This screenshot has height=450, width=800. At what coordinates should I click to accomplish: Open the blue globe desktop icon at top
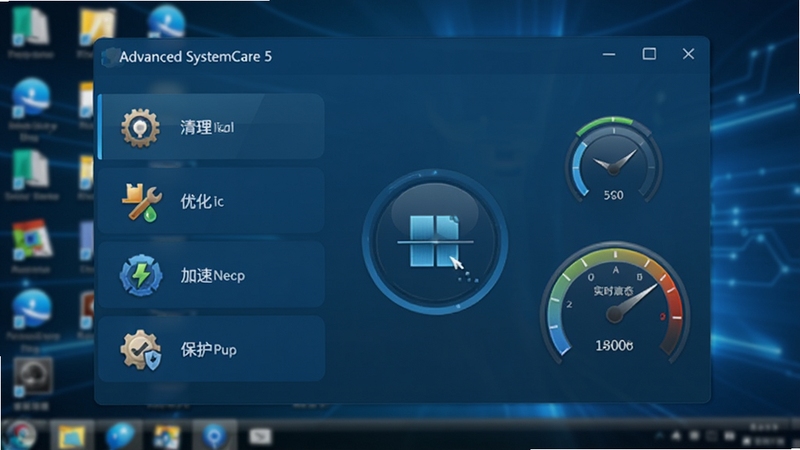click(x=166, y=20)
